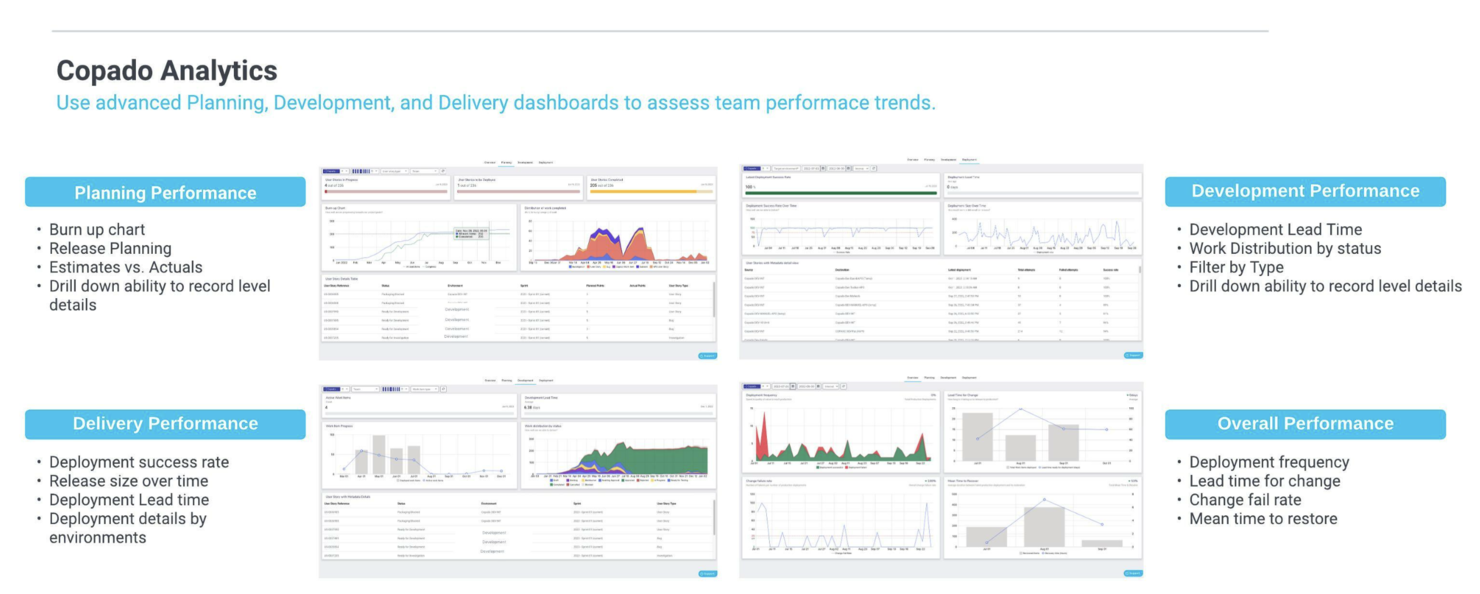Click the export icon on the Overall Performance dashboard
Viewport: 1480px width, 594px height.
pyautogui.click(x=1133, y=573)
